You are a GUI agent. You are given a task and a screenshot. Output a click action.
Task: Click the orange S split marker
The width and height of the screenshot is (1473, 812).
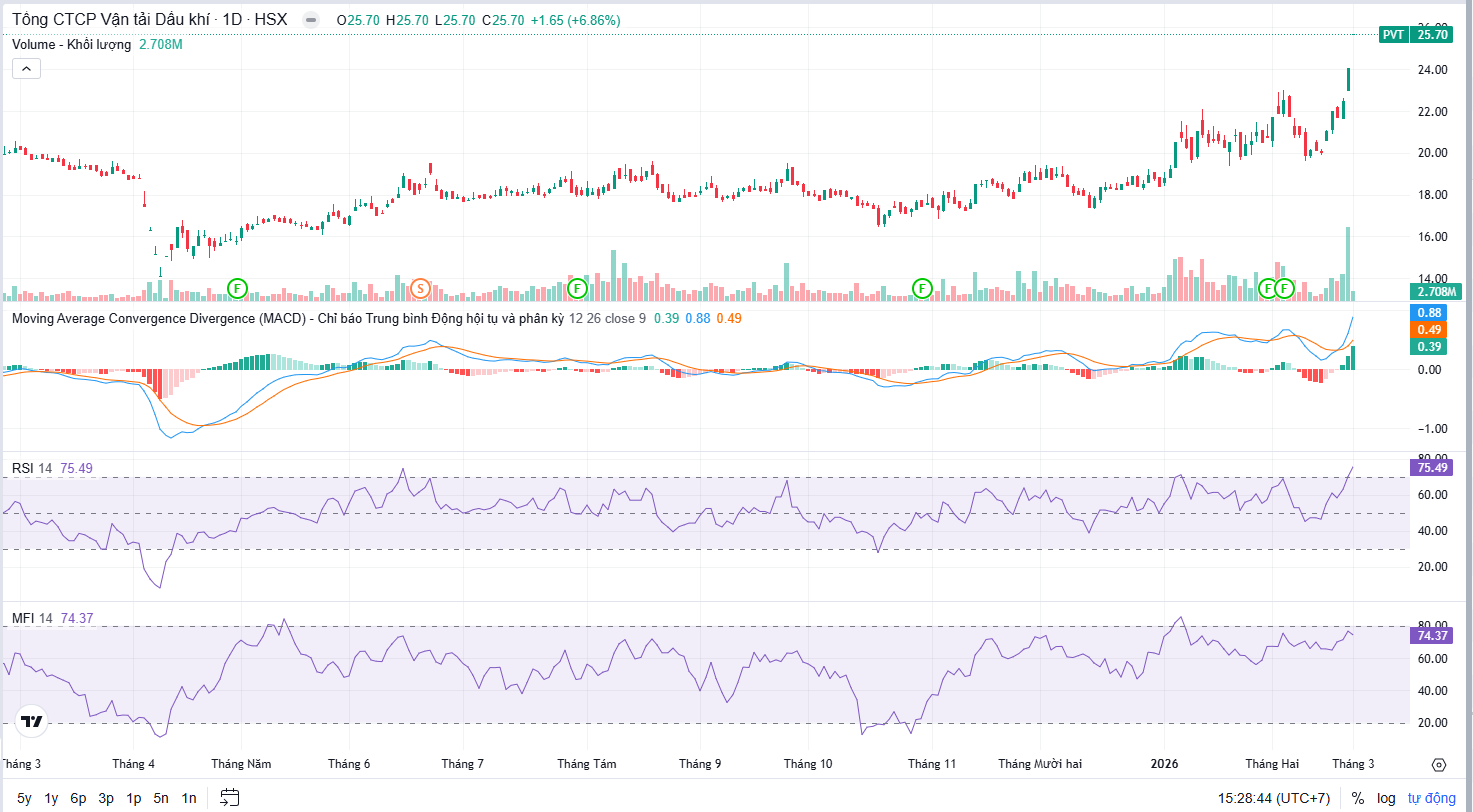(x=421, y=289)
